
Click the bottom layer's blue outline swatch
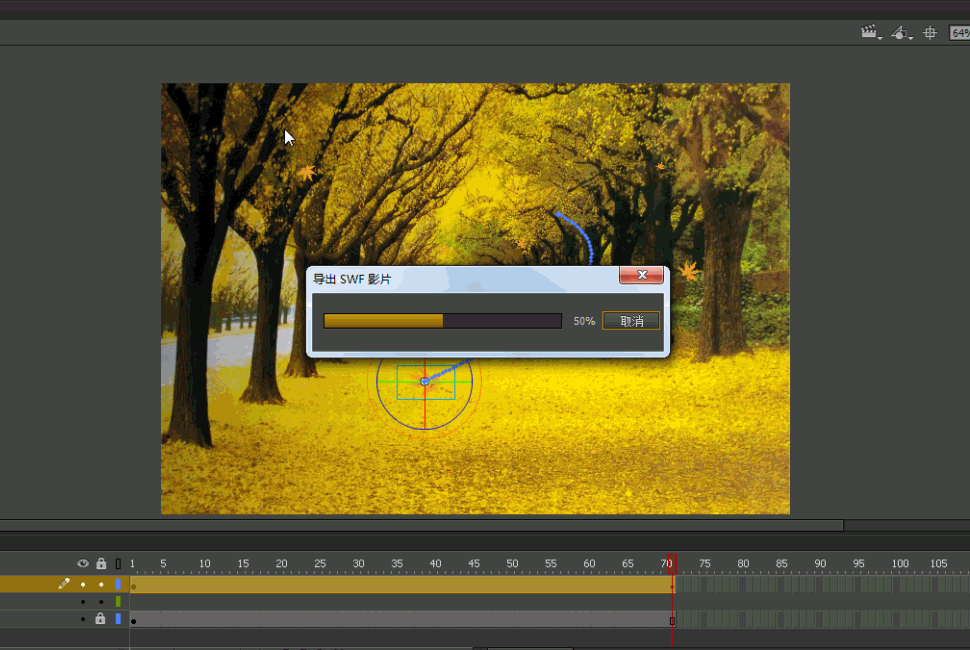pyautogui.click(x=118, y=618)
